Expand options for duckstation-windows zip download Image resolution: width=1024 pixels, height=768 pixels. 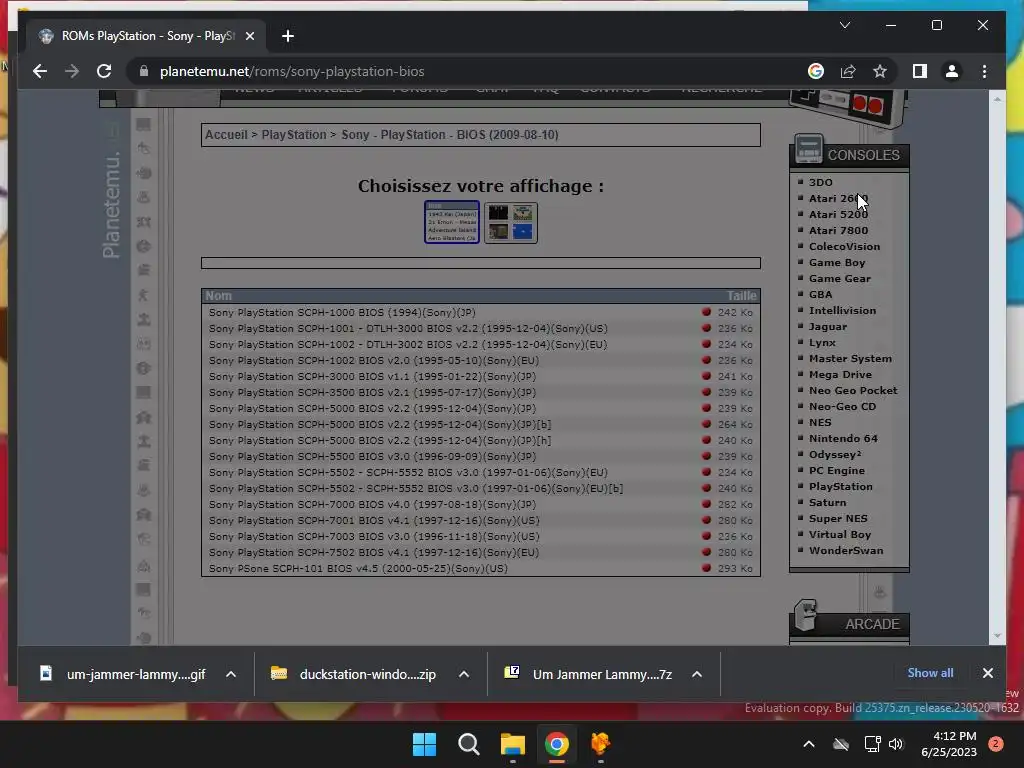[464, 674]
